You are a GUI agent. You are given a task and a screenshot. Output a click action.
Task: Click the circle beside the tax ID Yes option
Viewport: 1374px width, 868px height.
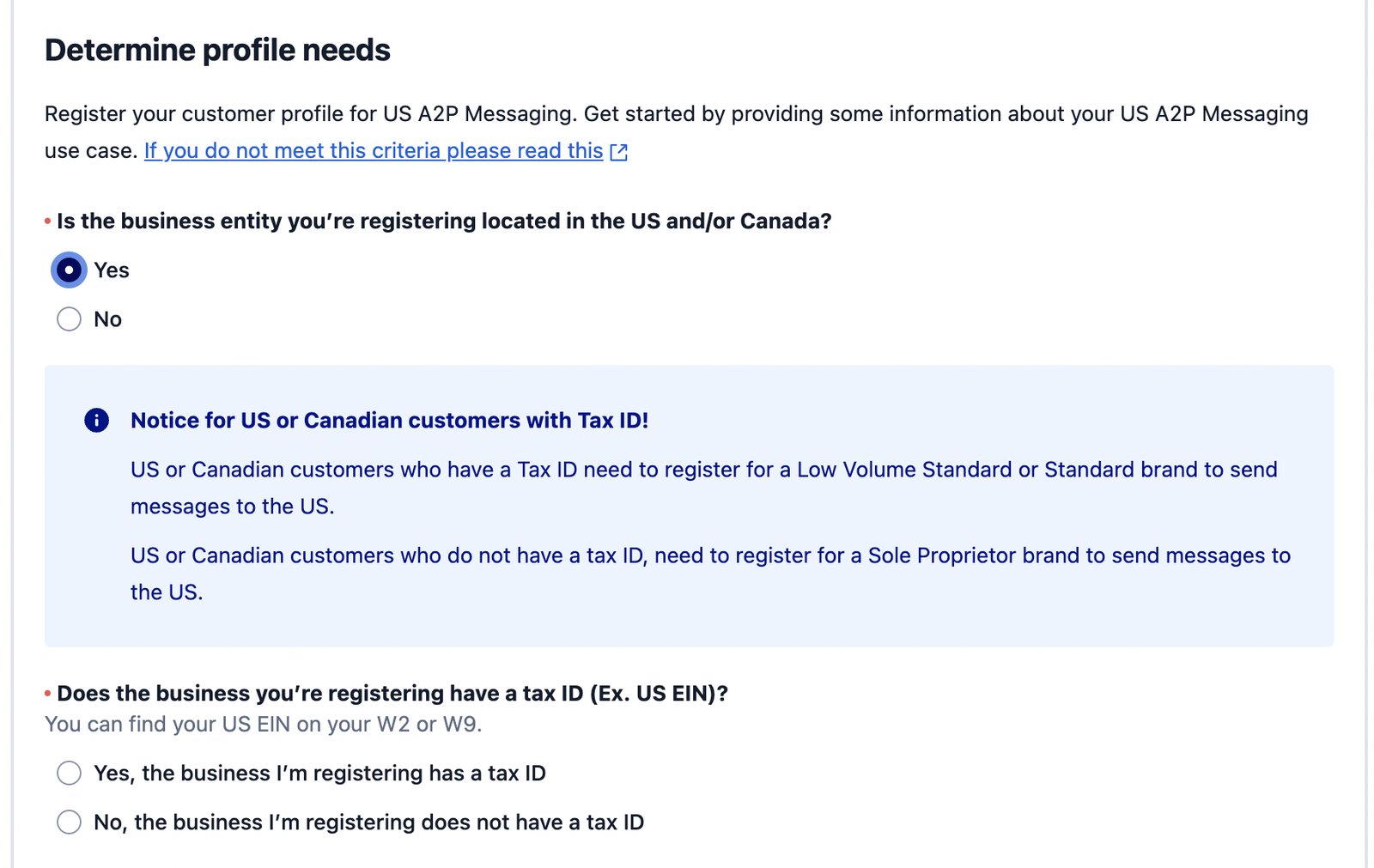(x=68, y=773)
